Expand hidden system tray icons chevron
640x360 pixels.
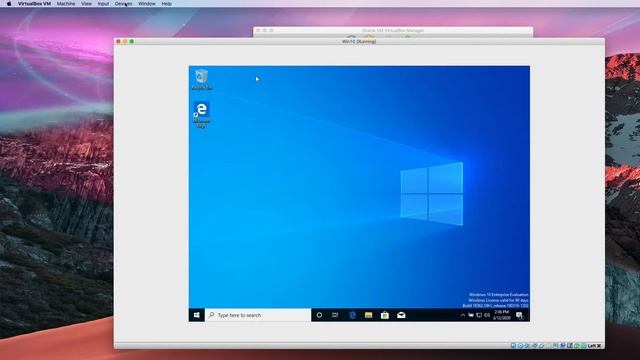pyautogui.click(x=462, y=315)
